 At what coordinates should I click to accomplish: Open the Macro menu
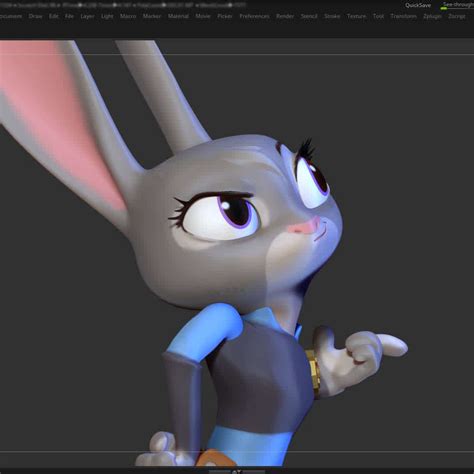pos(128,16)
